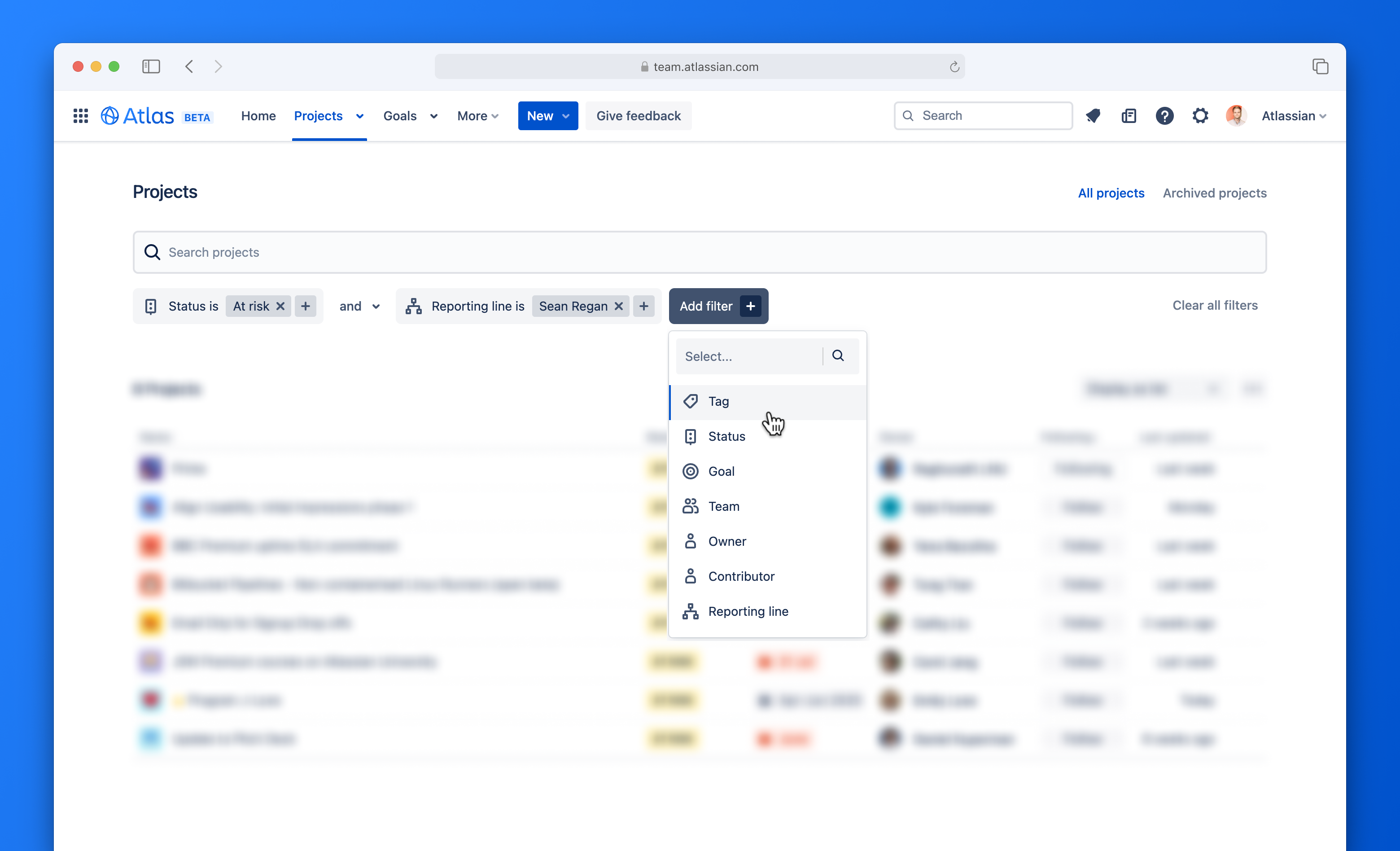The width and height of the screenshot is (1400, 851).
Task: Open the app switcher grid icon
Action: tap(80, 116)
